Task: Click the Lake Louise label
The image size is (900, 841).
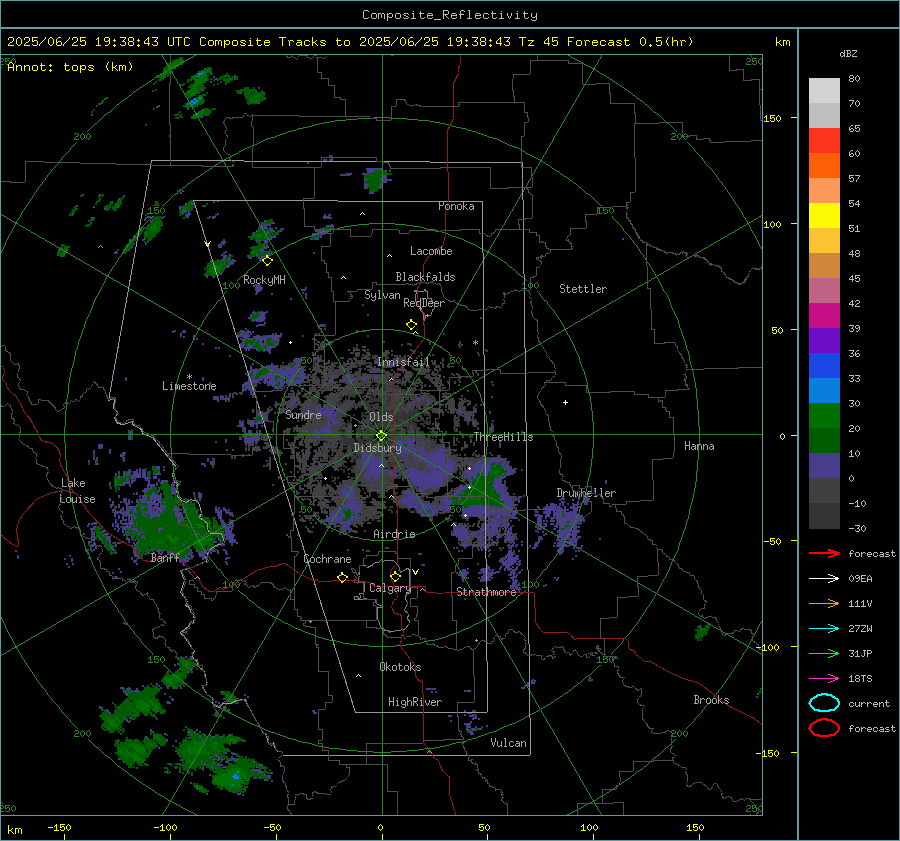Action: tap(77, 491)
